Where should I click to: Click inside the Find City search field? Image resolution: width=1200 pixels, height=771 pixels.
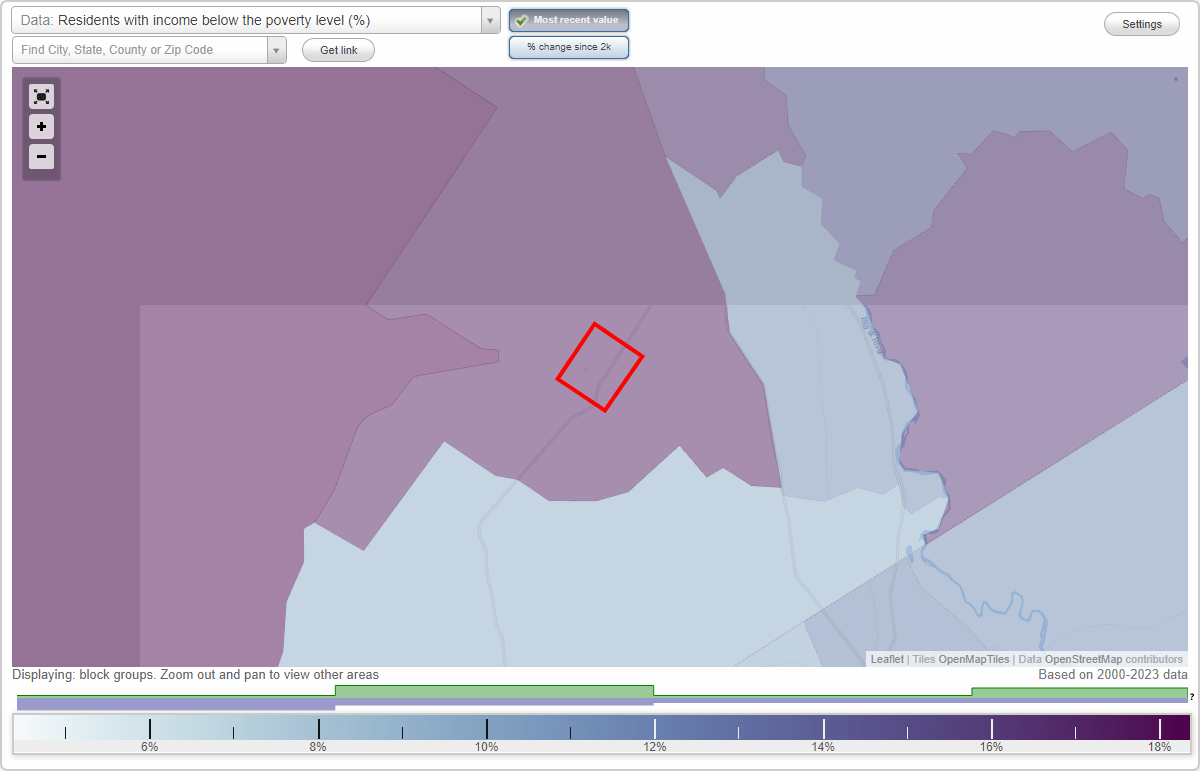pyautogui.click(x=140, y=49)
